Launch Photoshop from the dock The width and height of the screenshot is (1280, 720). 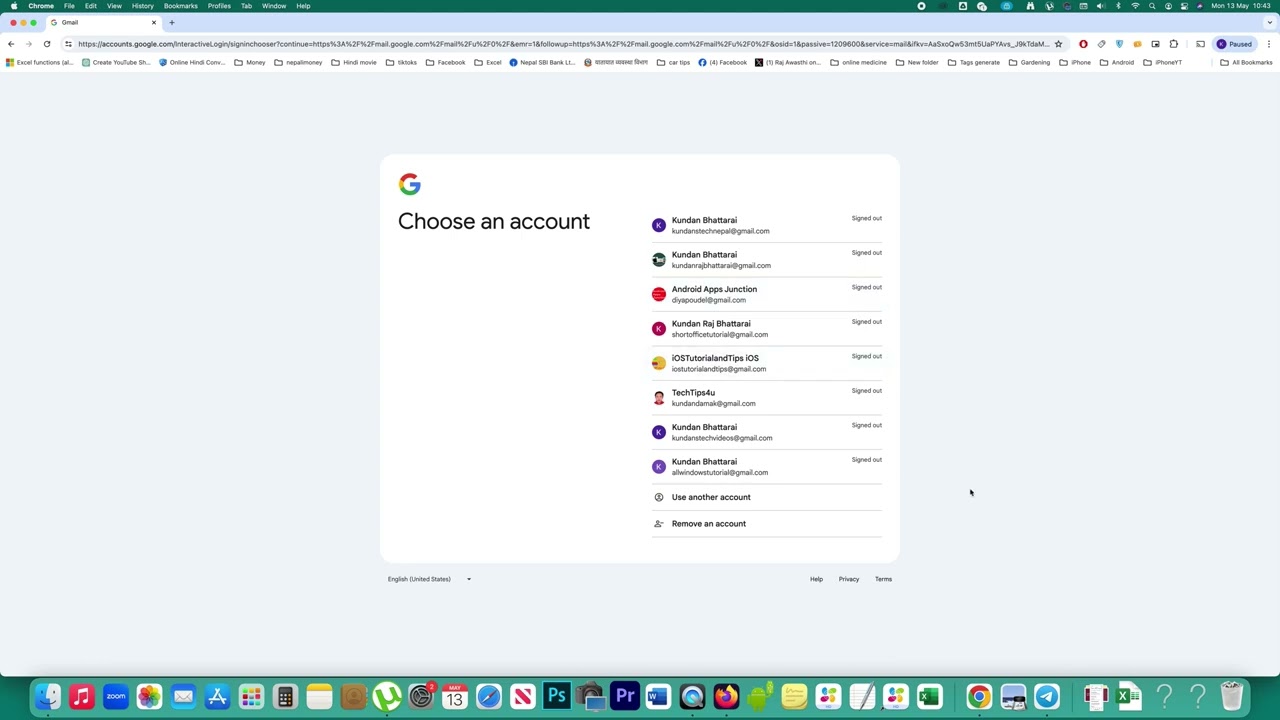pos(557,696)
